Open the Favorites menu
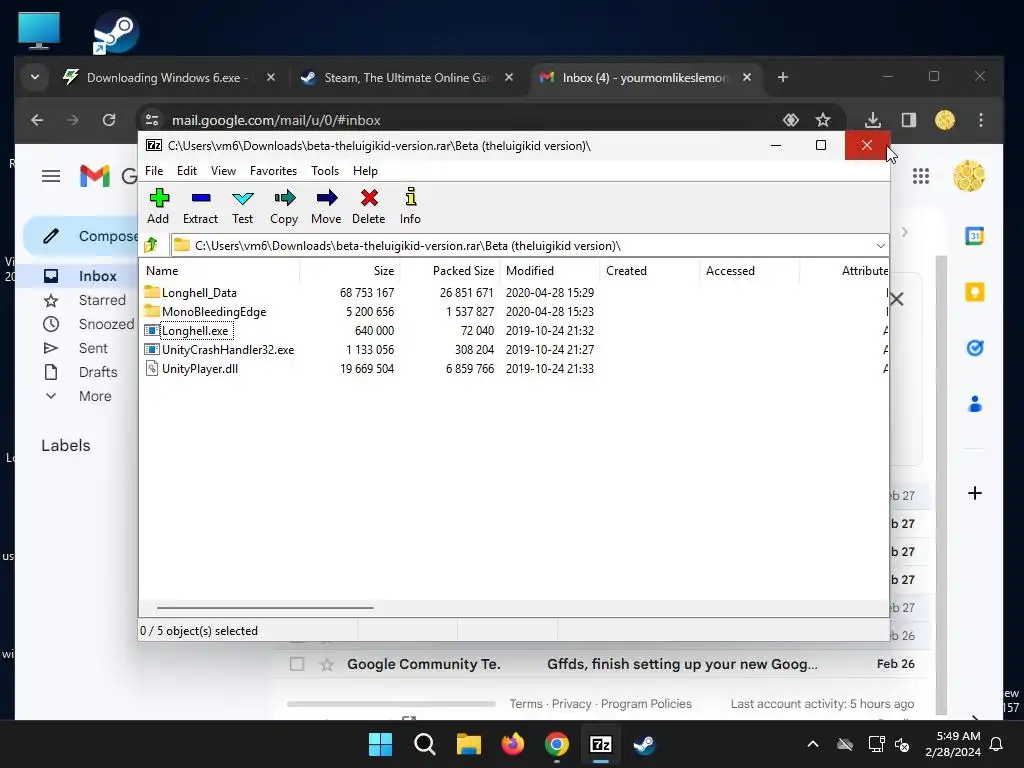 [274, 170]
